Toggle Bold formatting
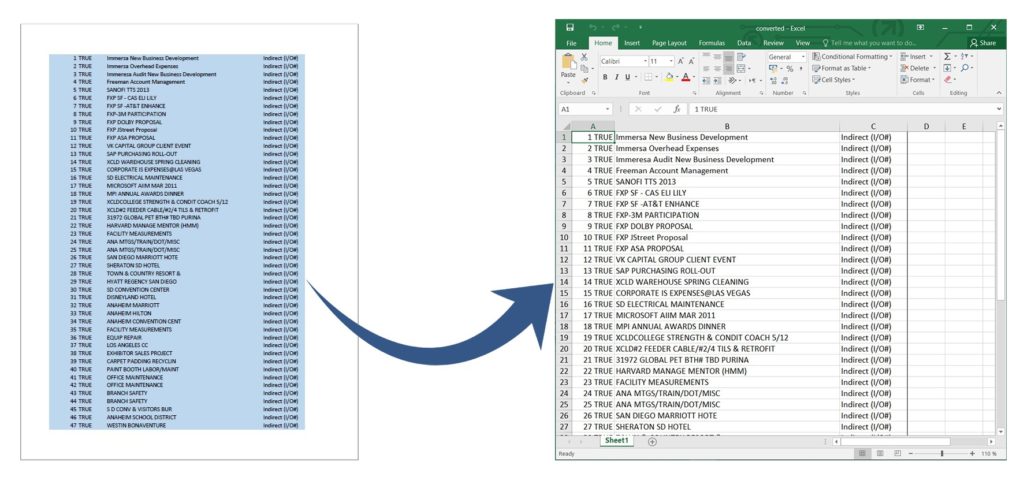 (x=605, y=78)
